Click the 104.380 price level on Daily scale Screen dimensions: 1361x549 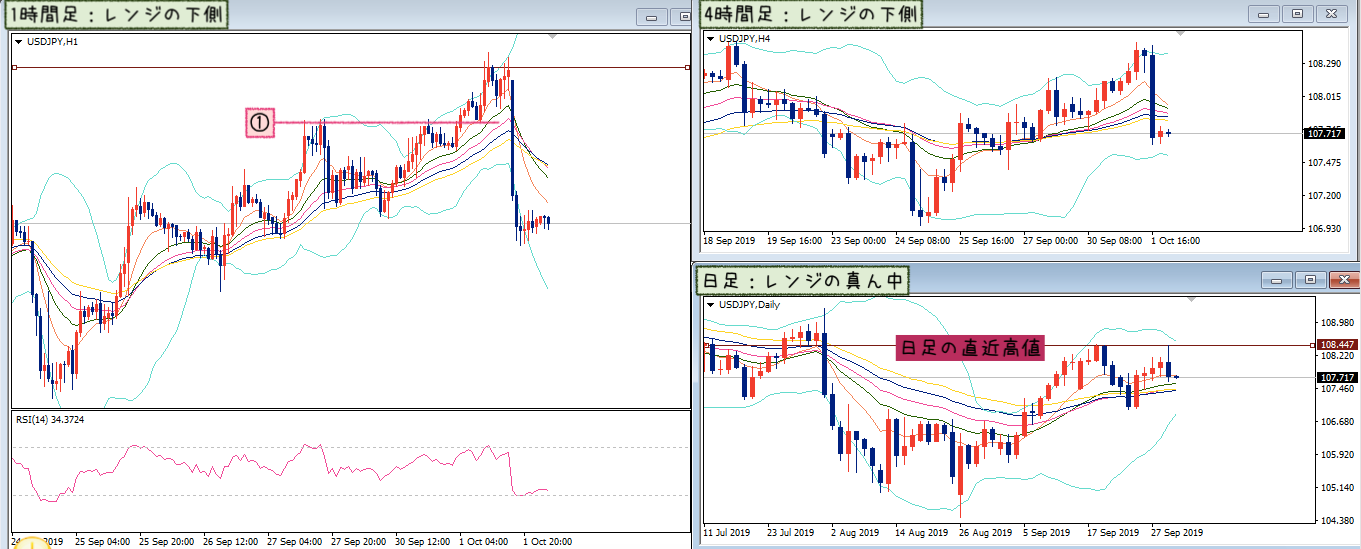[x=1337, y=521]
